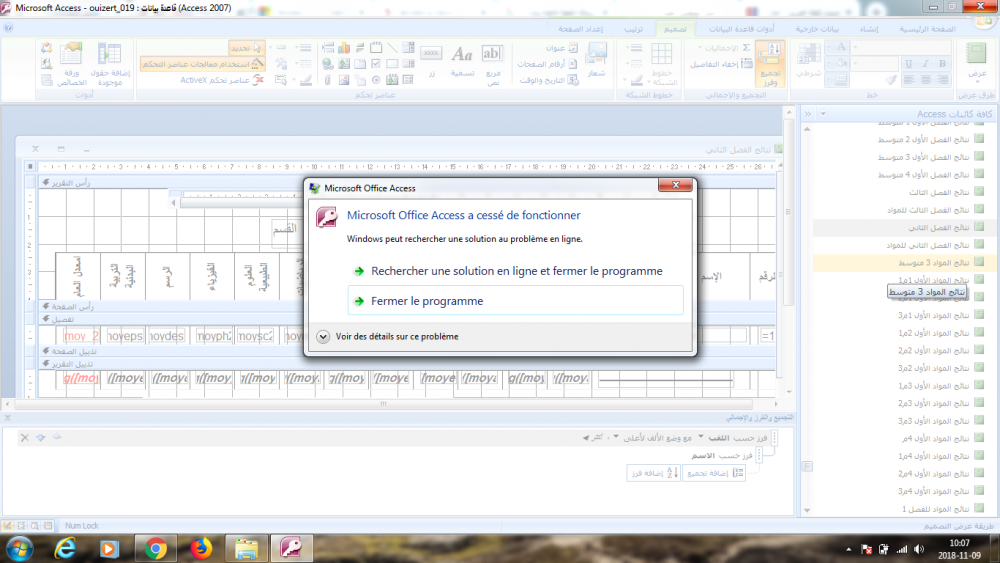1000x563 pixels.
Task: Open font color dropdown arrow
Action: tap(829, 47)
